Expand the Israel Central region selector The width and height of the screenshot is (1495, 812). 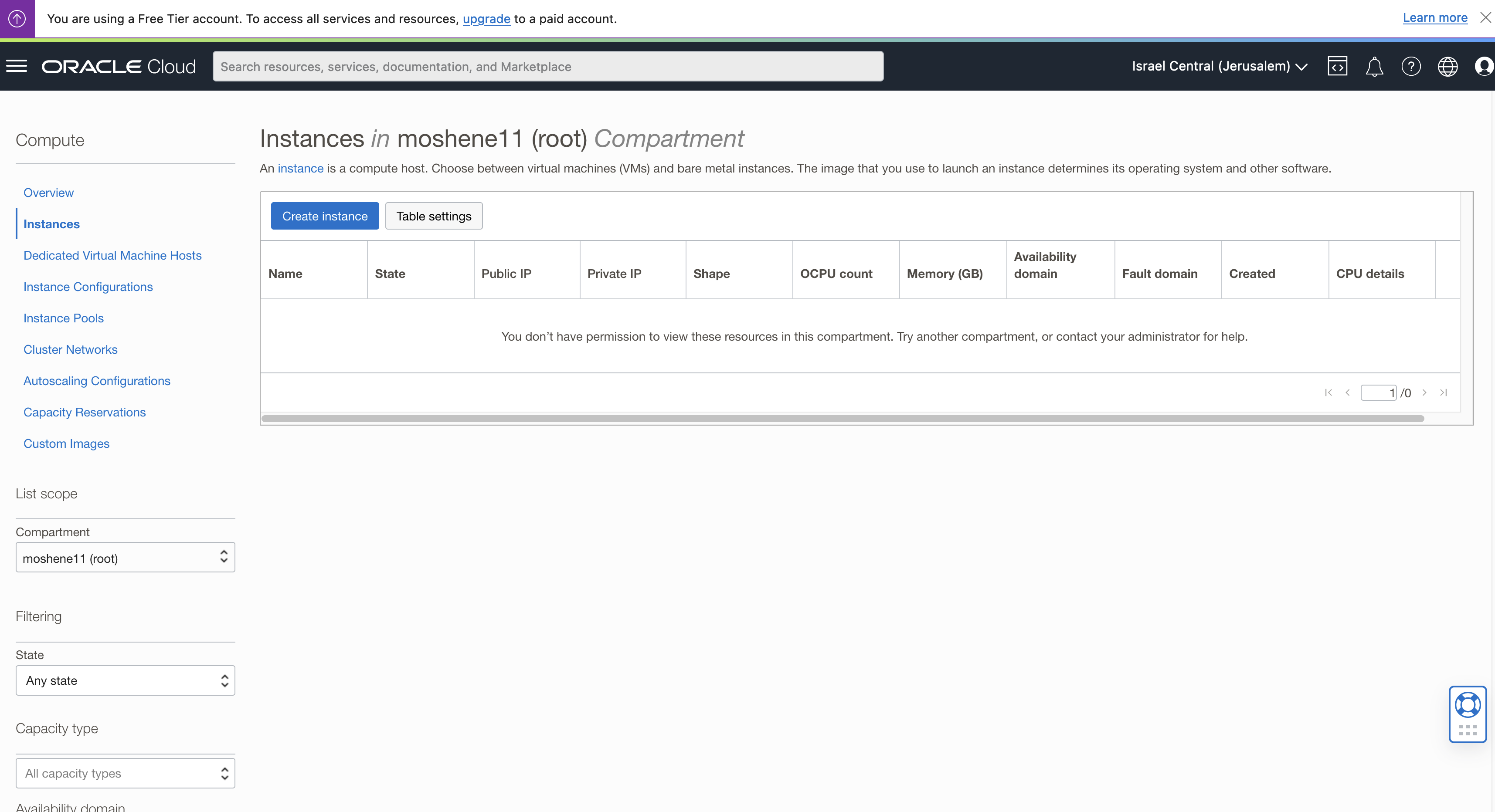click(x=1219, y=66)
